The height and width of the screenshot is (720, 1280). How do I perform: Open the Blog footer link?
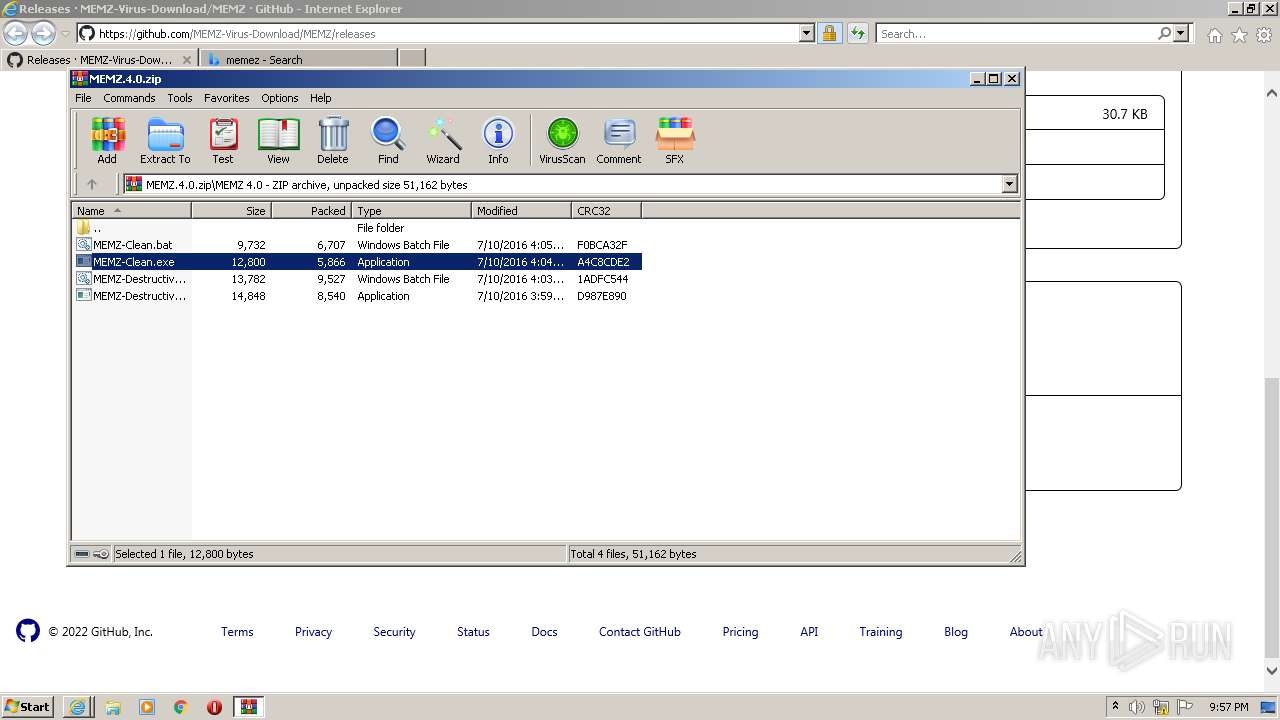click(956, 632)
